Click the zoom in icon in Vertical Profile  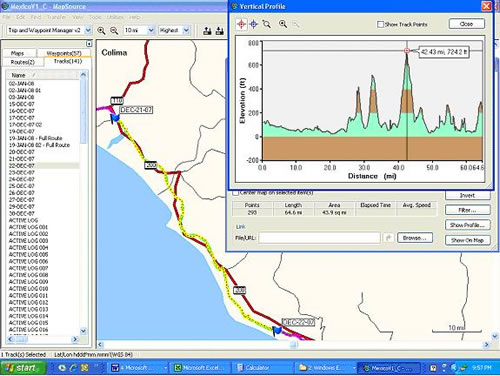(x=283, y=24)
